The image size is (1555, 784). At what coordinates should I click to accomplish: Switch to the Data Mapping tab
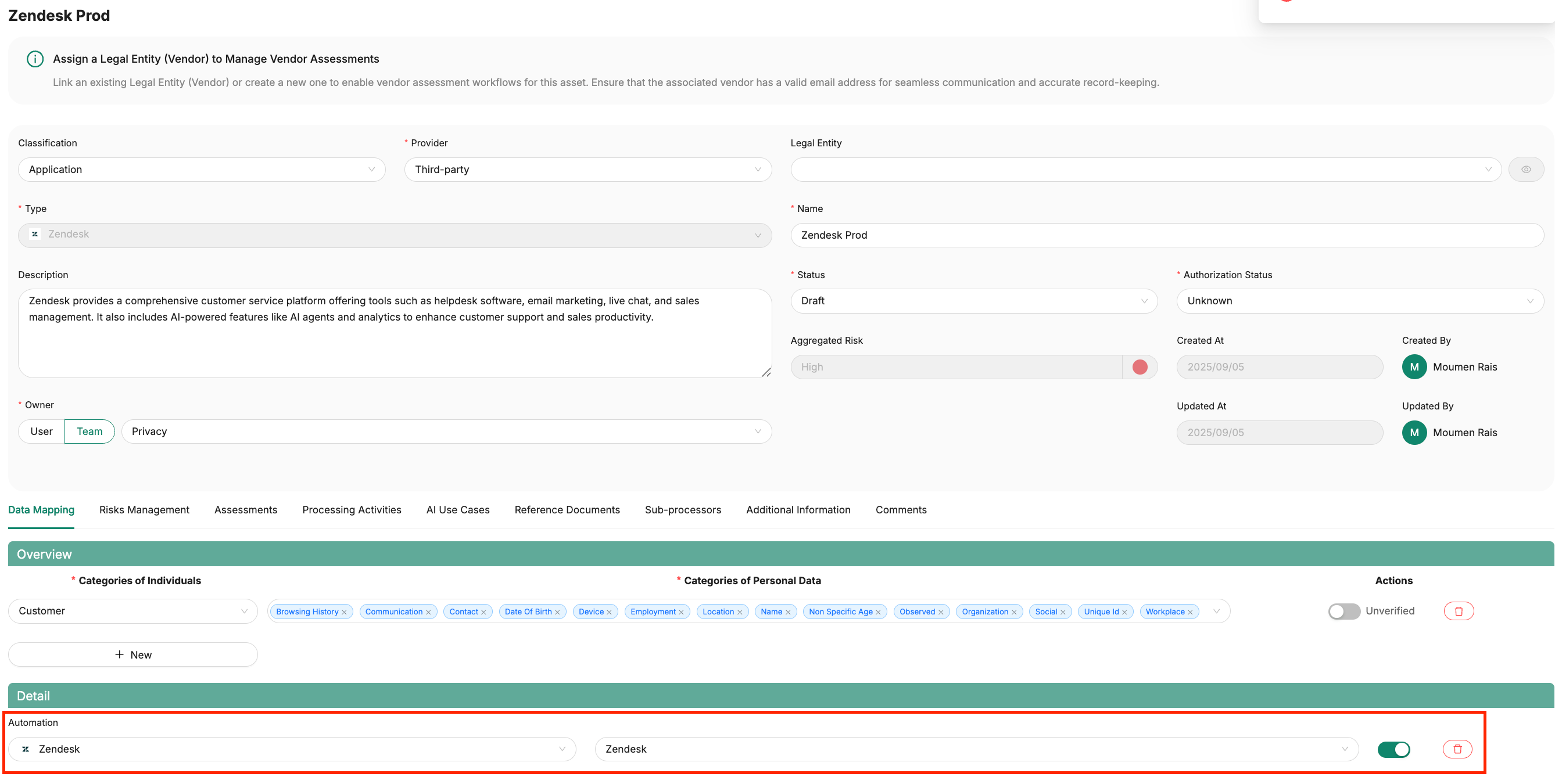point(41,510)
